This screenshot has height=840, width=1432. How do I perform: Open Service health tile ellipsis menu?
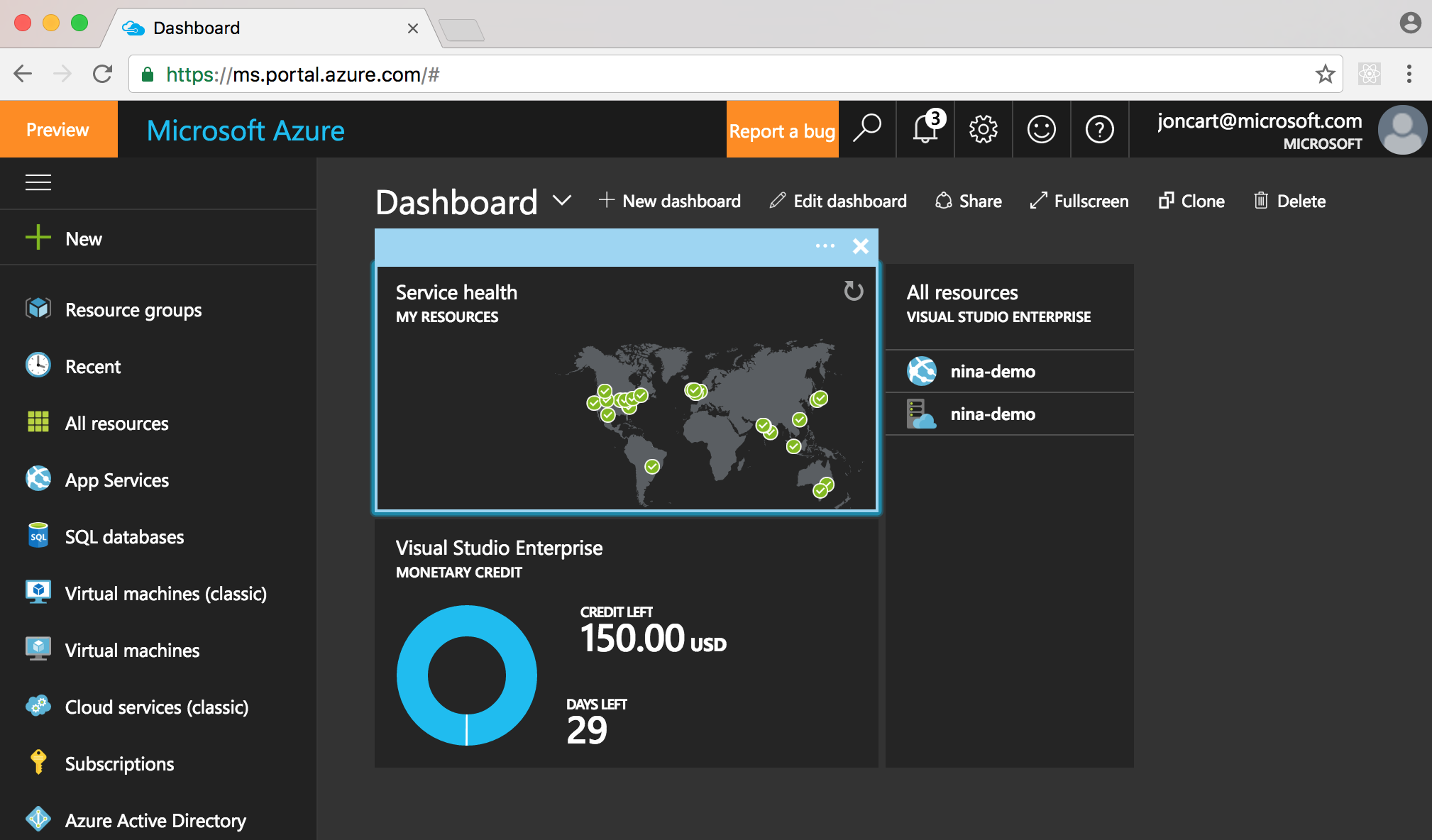point(825,246)
